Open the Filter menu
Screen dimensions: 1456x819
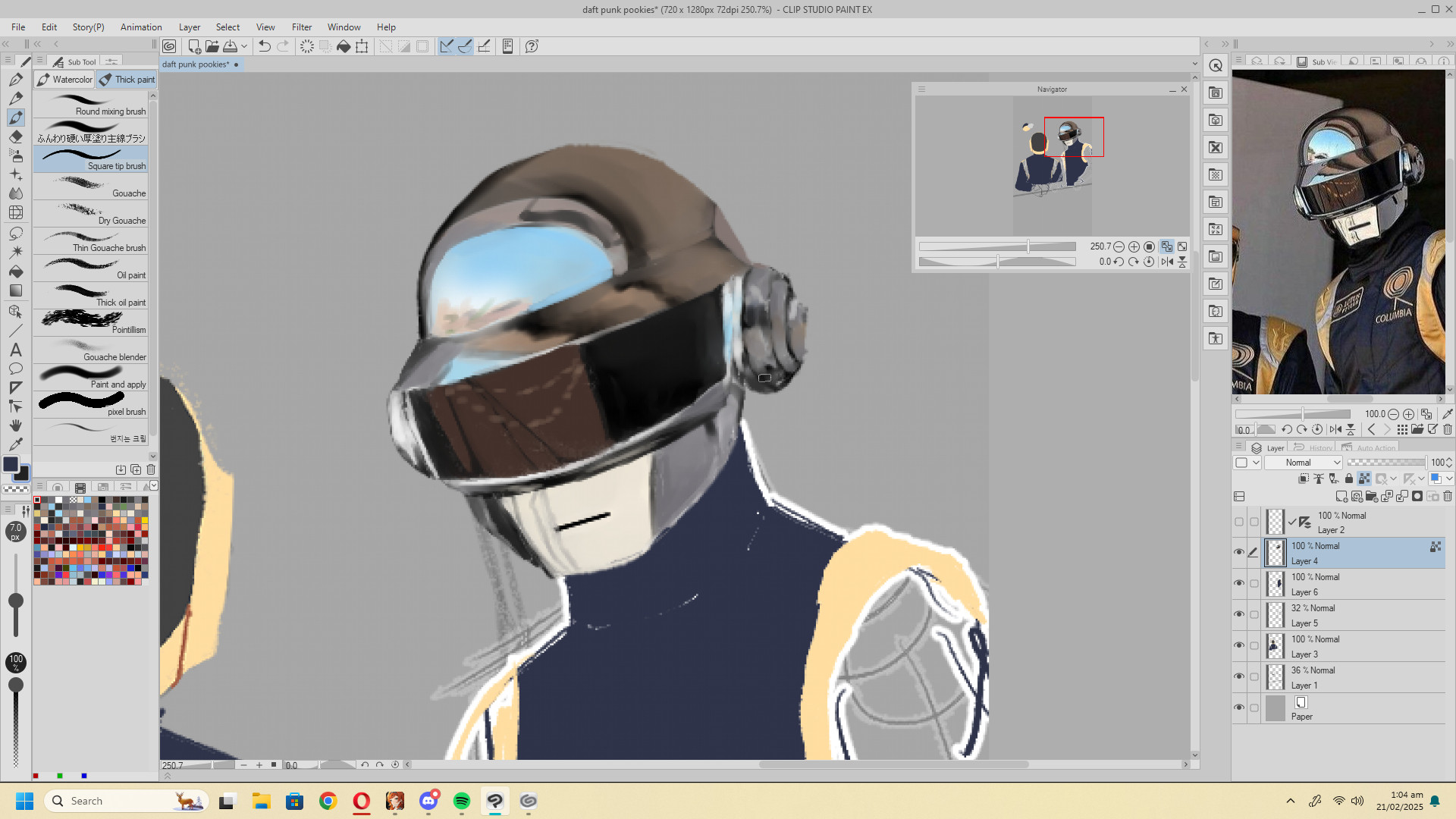click(x=302, y=27)
